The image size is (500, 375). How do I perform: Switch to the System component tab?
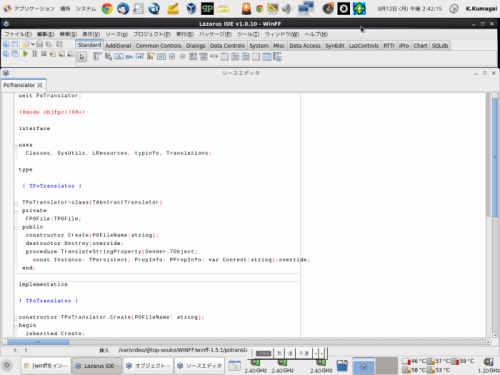pos(259,46)
